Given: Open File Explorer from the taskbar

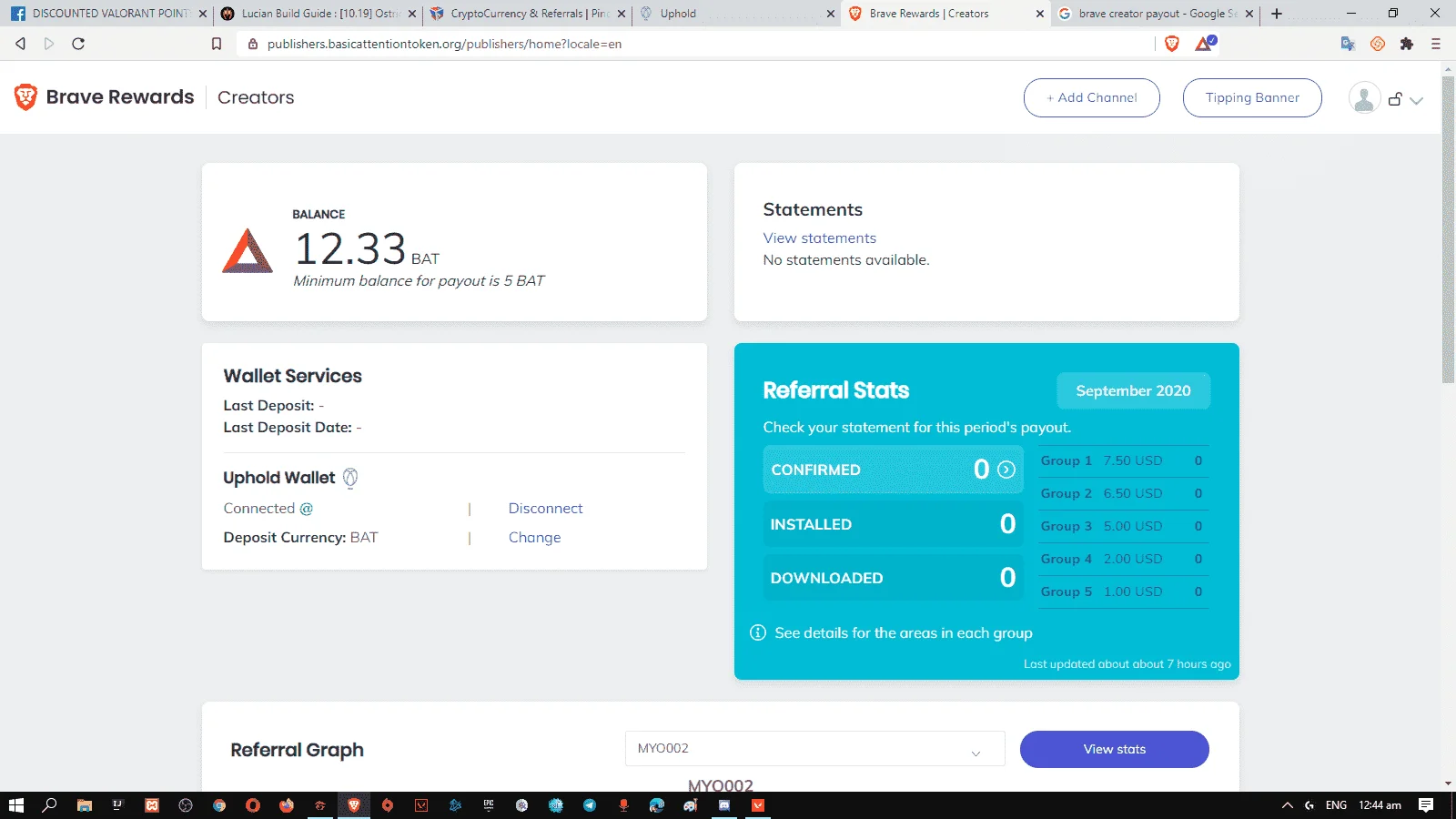Looking at the screenshot, I should [85, 805].
